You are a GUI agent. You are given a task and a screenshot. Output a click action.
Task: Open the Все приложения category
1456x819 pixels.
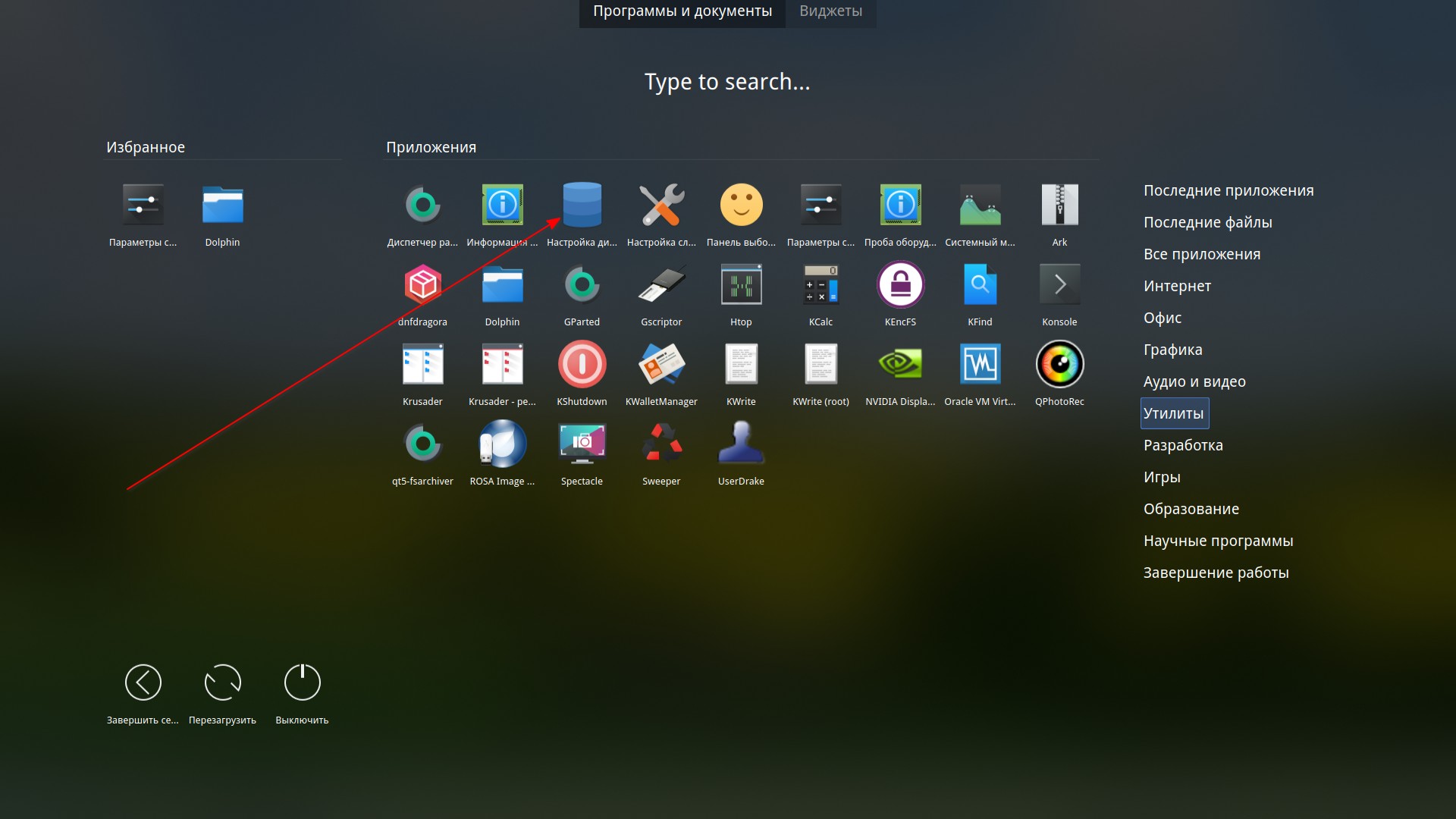pos(1201,254)
